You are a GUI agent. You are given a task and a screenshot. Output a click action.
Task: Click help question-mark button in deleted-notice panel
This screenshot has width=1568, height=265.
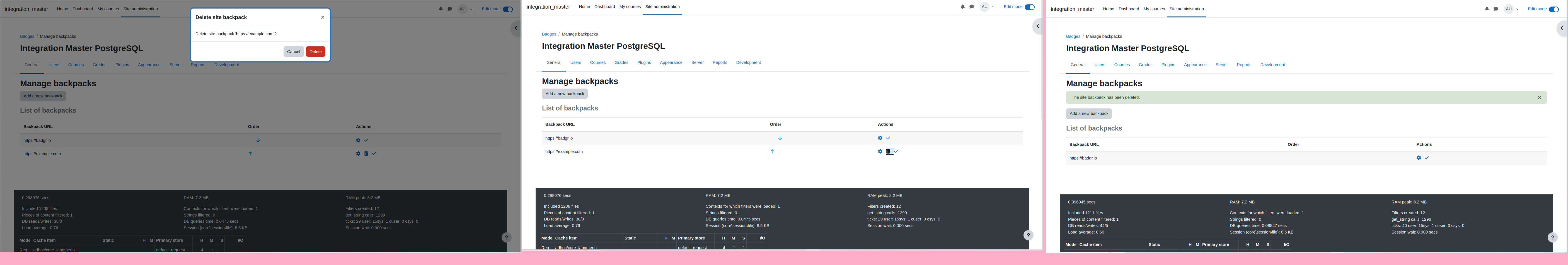click(x=1552, y=238)
